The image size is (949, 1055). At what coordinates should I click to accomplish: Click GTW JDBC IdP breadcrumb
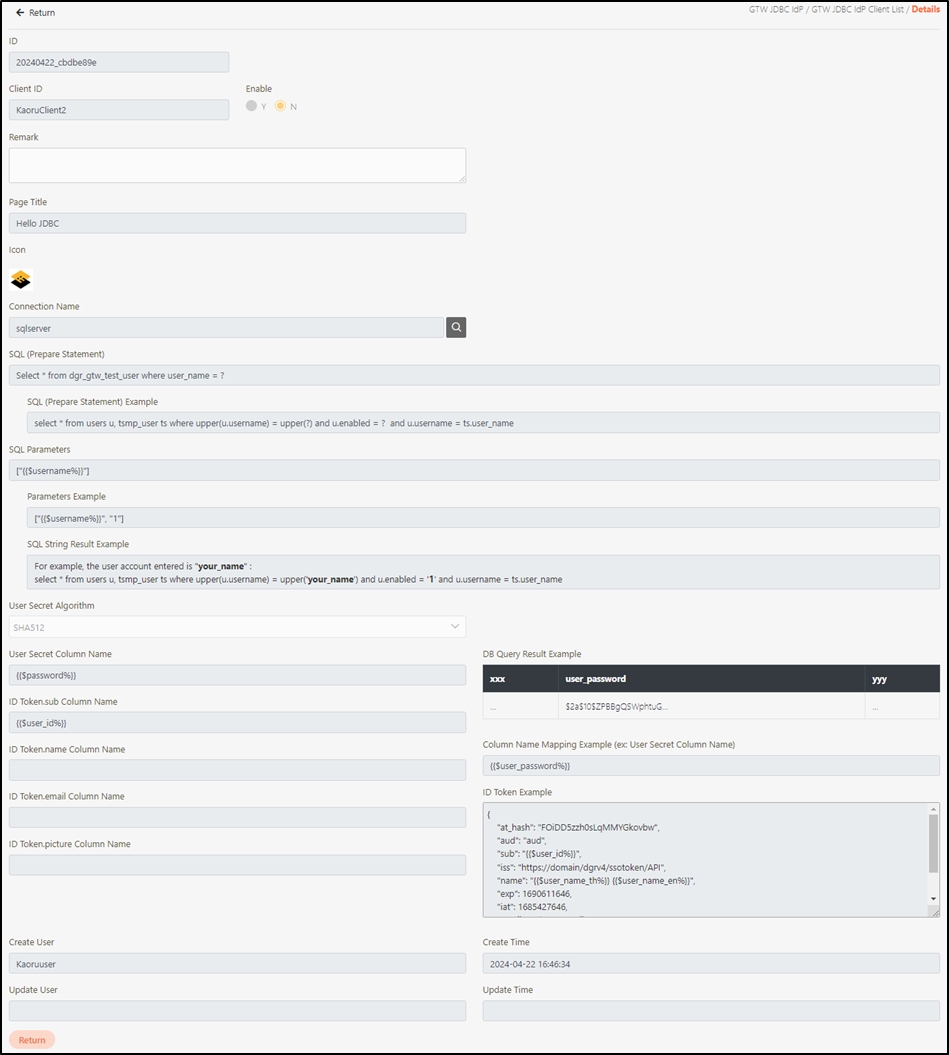[x=778, y=9]
